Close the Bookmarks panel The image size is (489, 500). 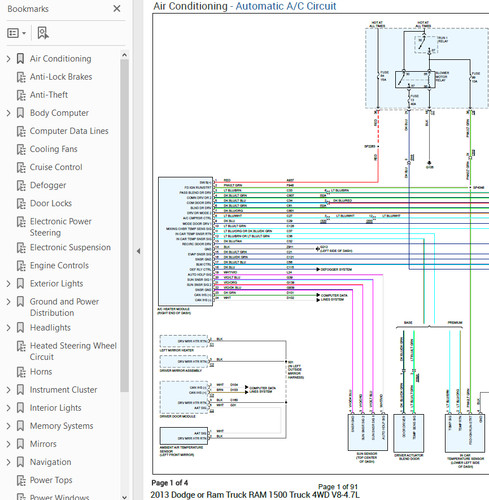pyautogui.click(x=117, y=9)
